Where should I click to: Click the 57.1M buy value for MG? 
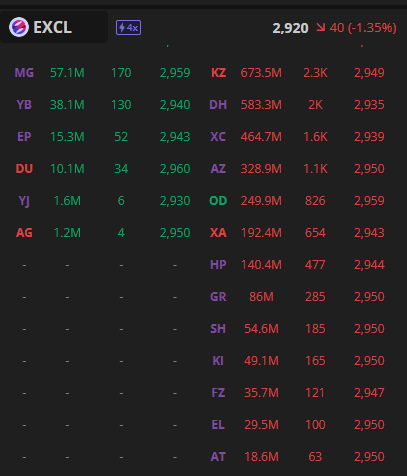click(x=67, y=73)
